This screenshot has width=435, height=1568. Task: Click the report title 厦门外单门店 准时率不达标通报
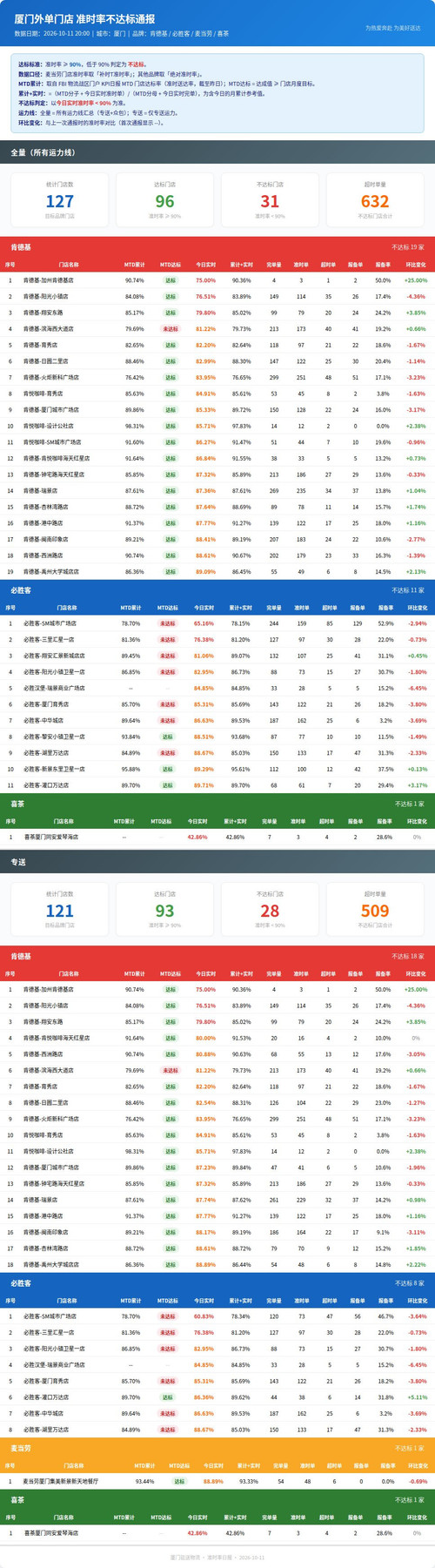[84, 18]
